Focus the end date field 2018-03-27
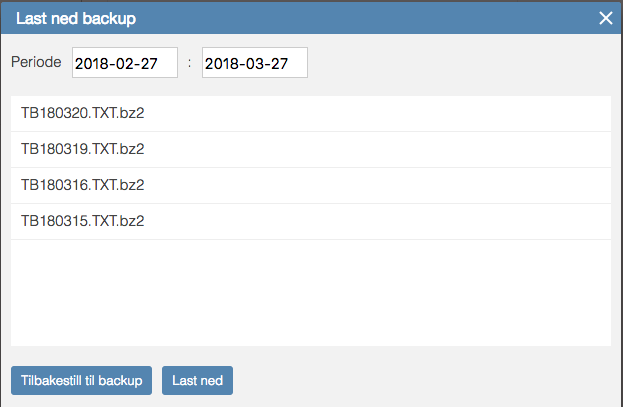 coord(255,62)
